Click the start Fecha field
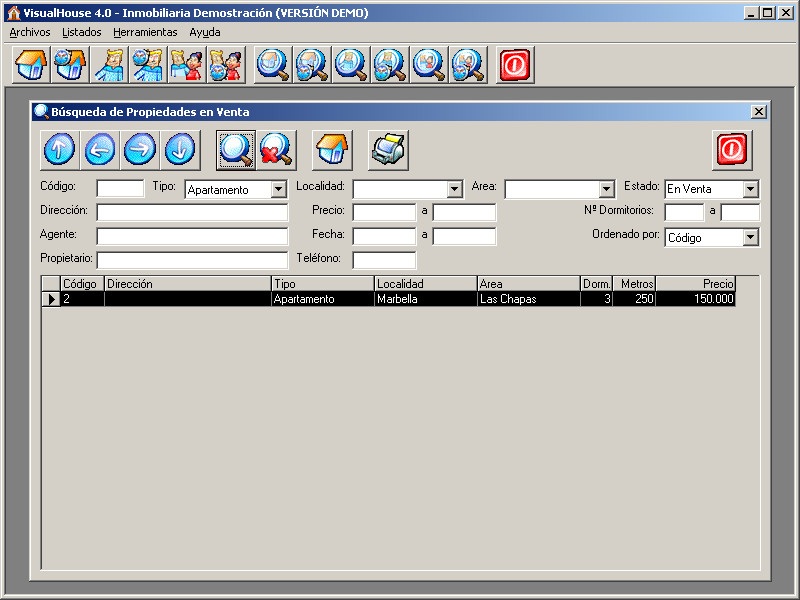The image size is (800, 600). point(384,236)
